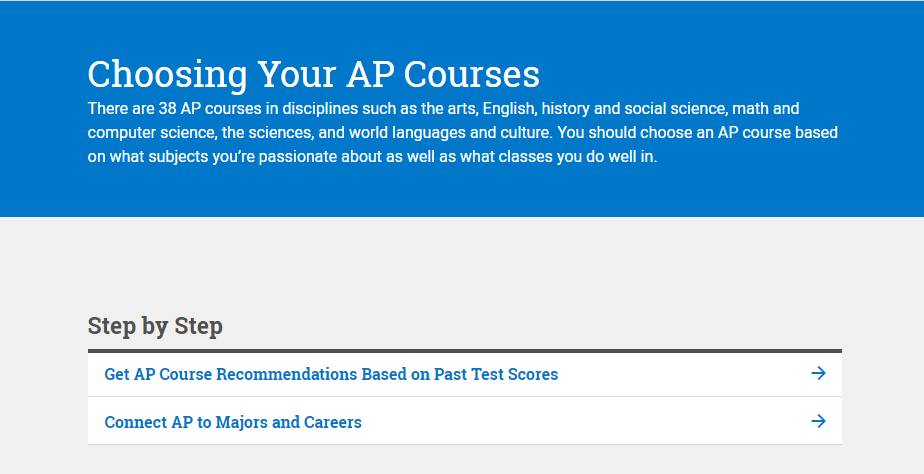Click the arrow icon beside Get AP Course Recommendations
The image size is (924, 474).
point(818,373)
